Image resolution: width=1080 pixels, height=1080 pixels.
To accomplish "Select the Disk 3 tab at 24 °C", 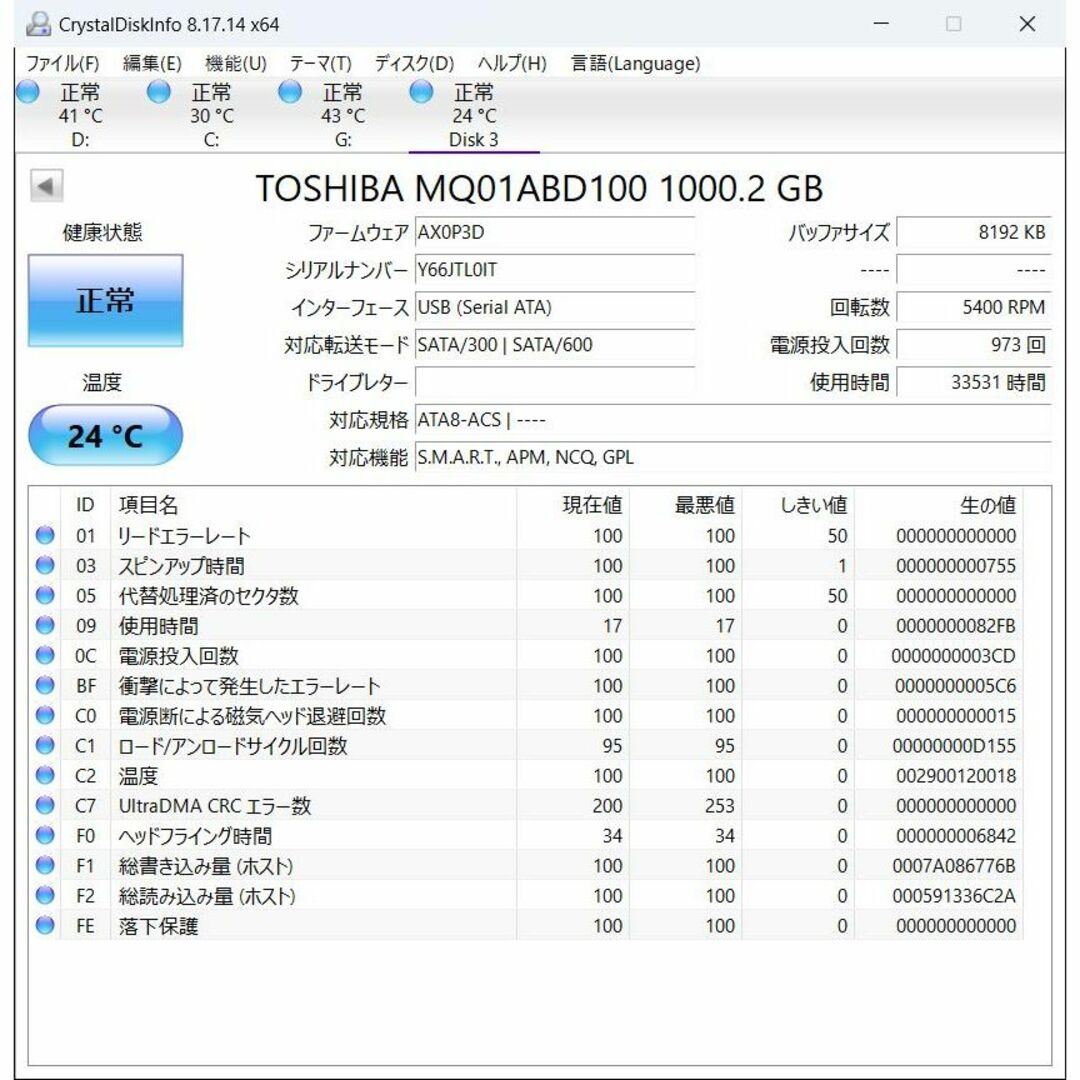I will click(x=474, y=114).
